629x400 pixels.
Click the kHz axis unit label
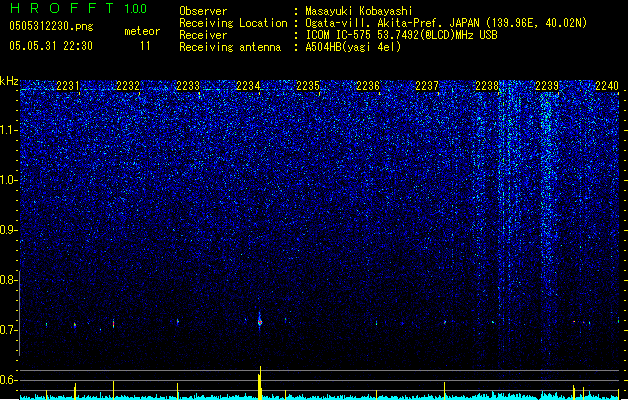tap(9, 81)
